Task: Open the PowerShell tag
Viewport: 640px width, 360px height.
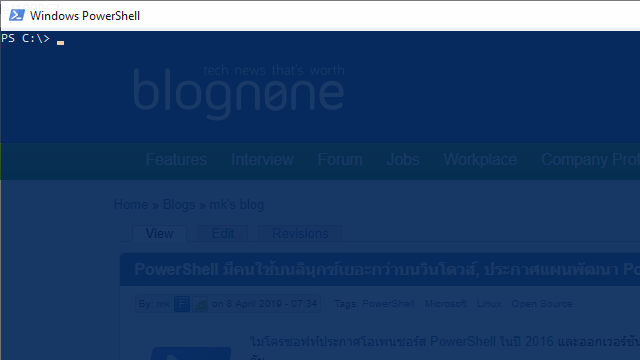Action: (x=388, y=304)
